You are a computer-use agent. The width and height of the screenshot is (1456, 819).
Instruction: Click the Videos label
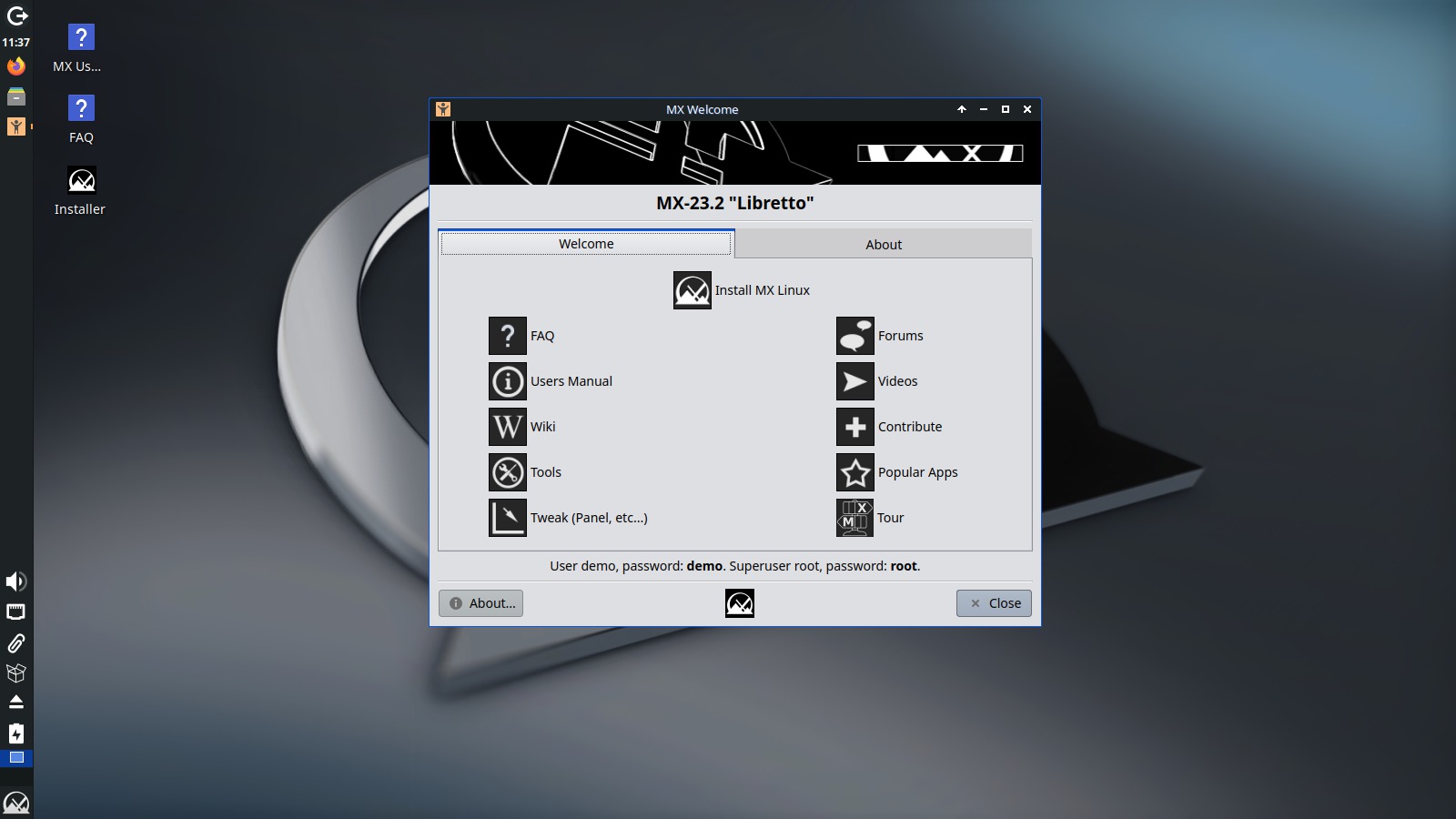point(898,381)
